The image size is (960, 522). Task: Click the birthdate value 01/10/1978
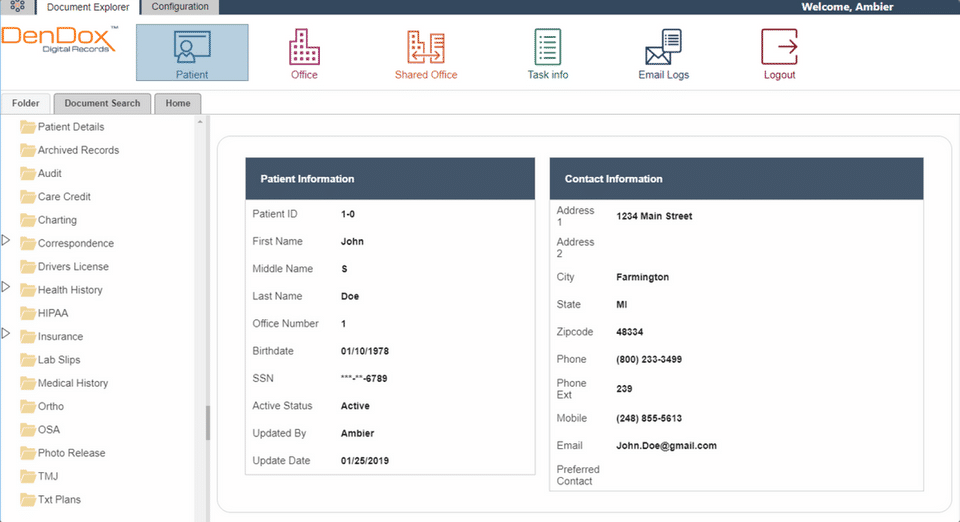click(x=365, y=351)
